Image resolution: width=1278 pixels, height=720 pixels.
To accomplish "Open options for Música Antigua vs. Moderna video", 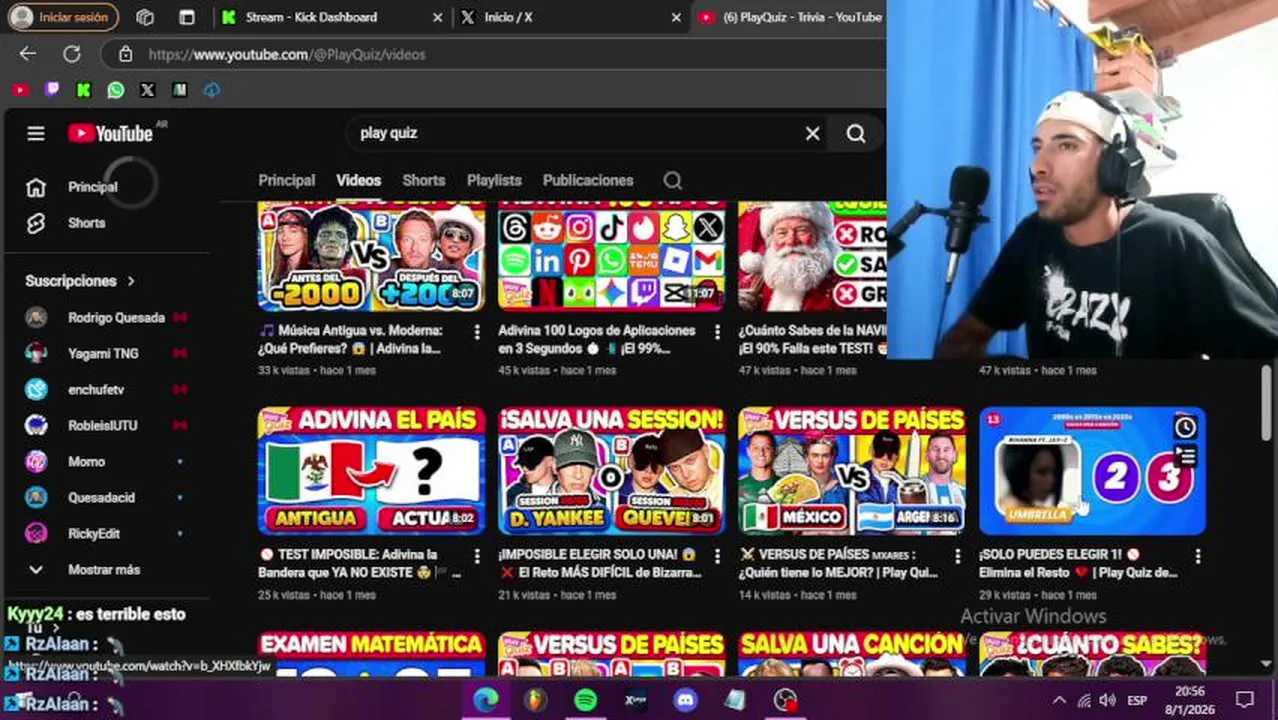I will tap(476, 332).
